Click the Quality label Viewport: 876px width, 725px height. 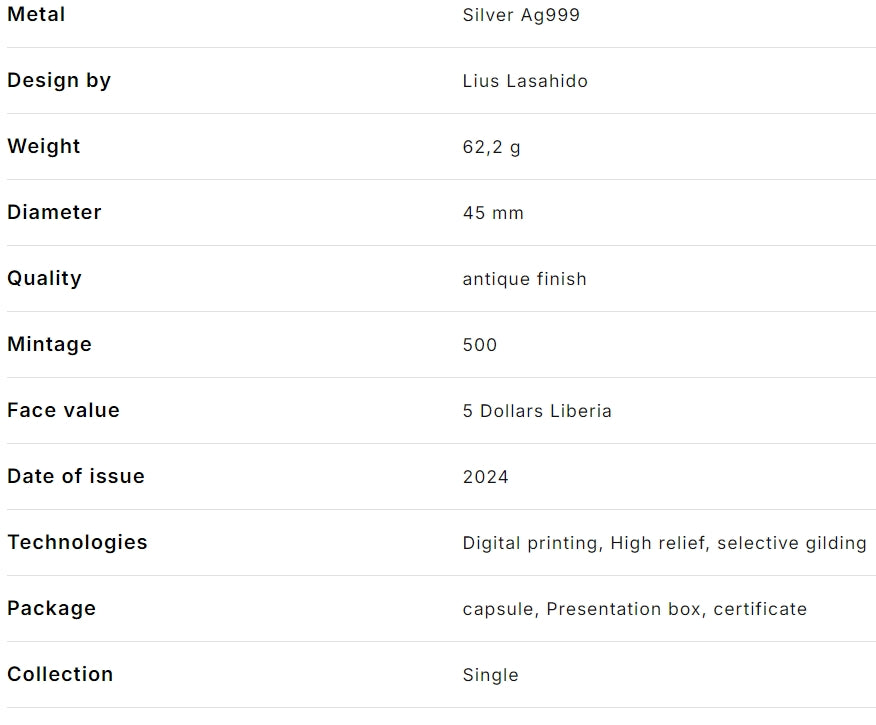pyautogui.click(x=44, y=279)
